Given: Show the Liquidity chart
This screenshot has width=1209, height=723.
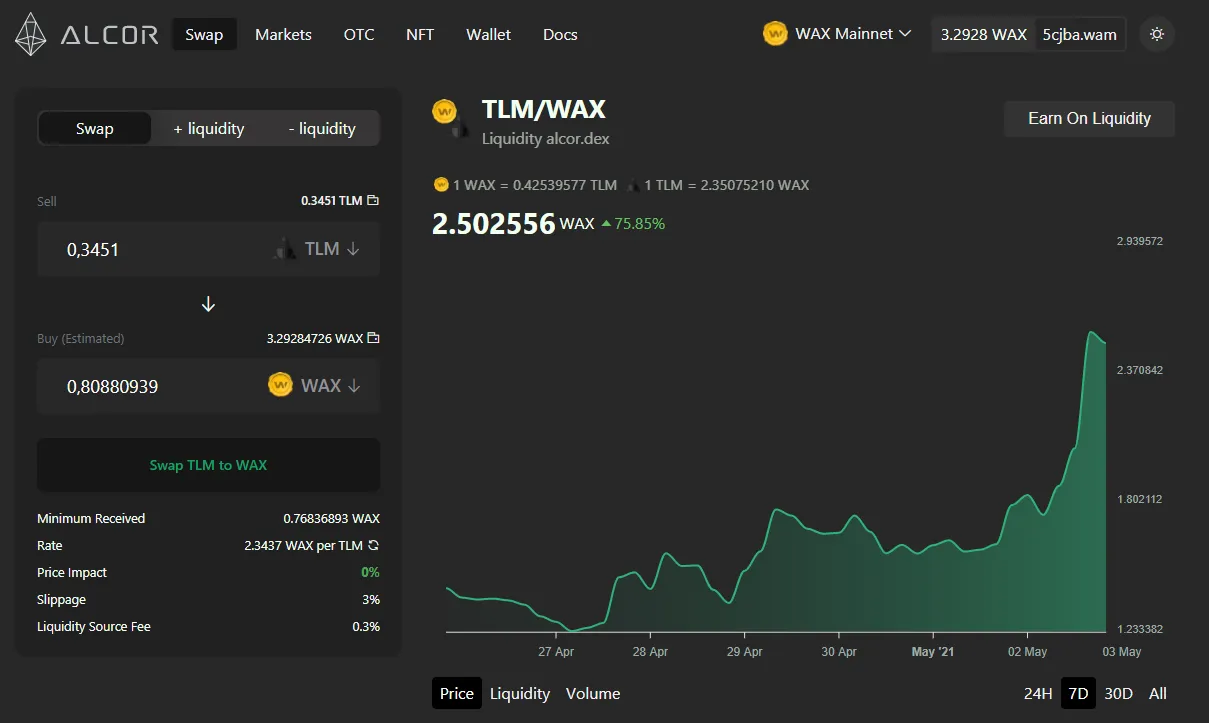Looking at the screenshot, I should tap(520, 693).
